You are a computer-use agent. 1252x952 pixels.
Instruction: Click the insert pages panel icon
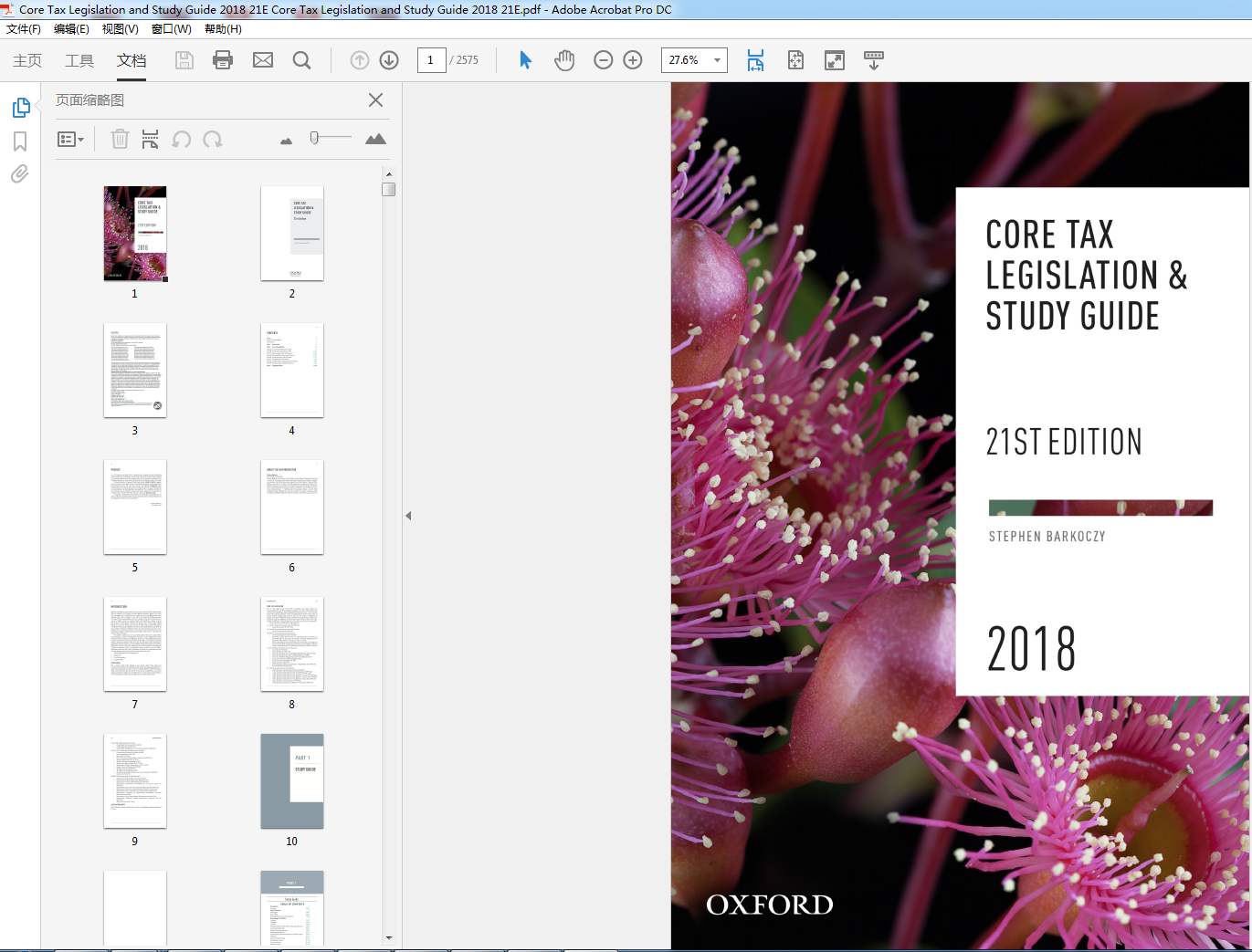(150, 139)
